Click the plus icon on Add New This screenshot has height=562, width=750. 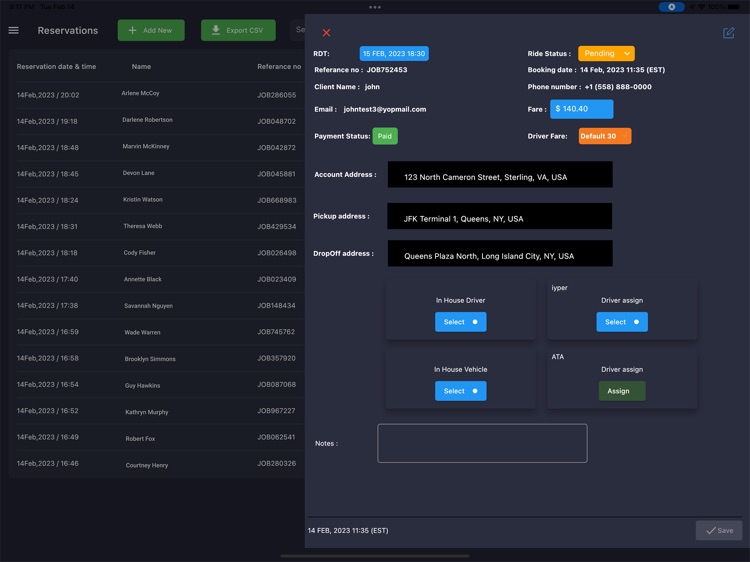click(132, 30)
